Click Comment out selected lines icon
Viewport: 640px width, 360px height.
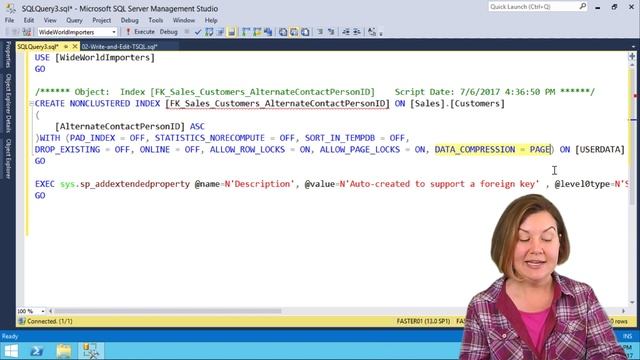click(x=320, y=32)
